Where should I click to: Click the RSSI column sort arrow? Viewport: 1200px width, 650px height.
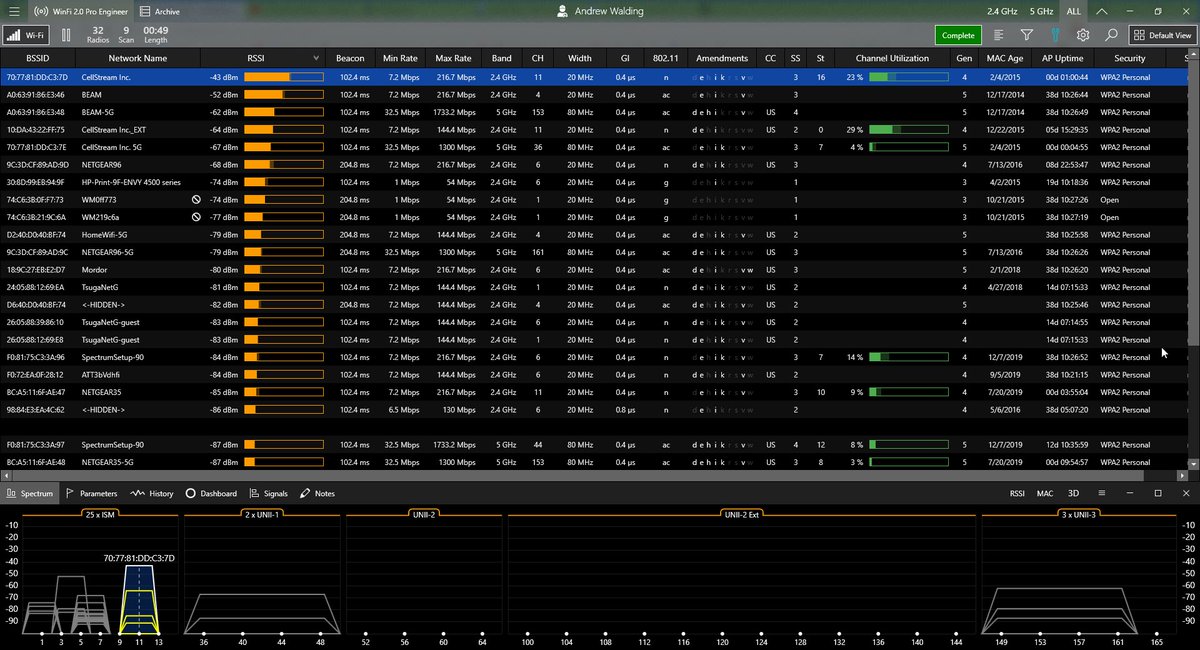(316, 58)
